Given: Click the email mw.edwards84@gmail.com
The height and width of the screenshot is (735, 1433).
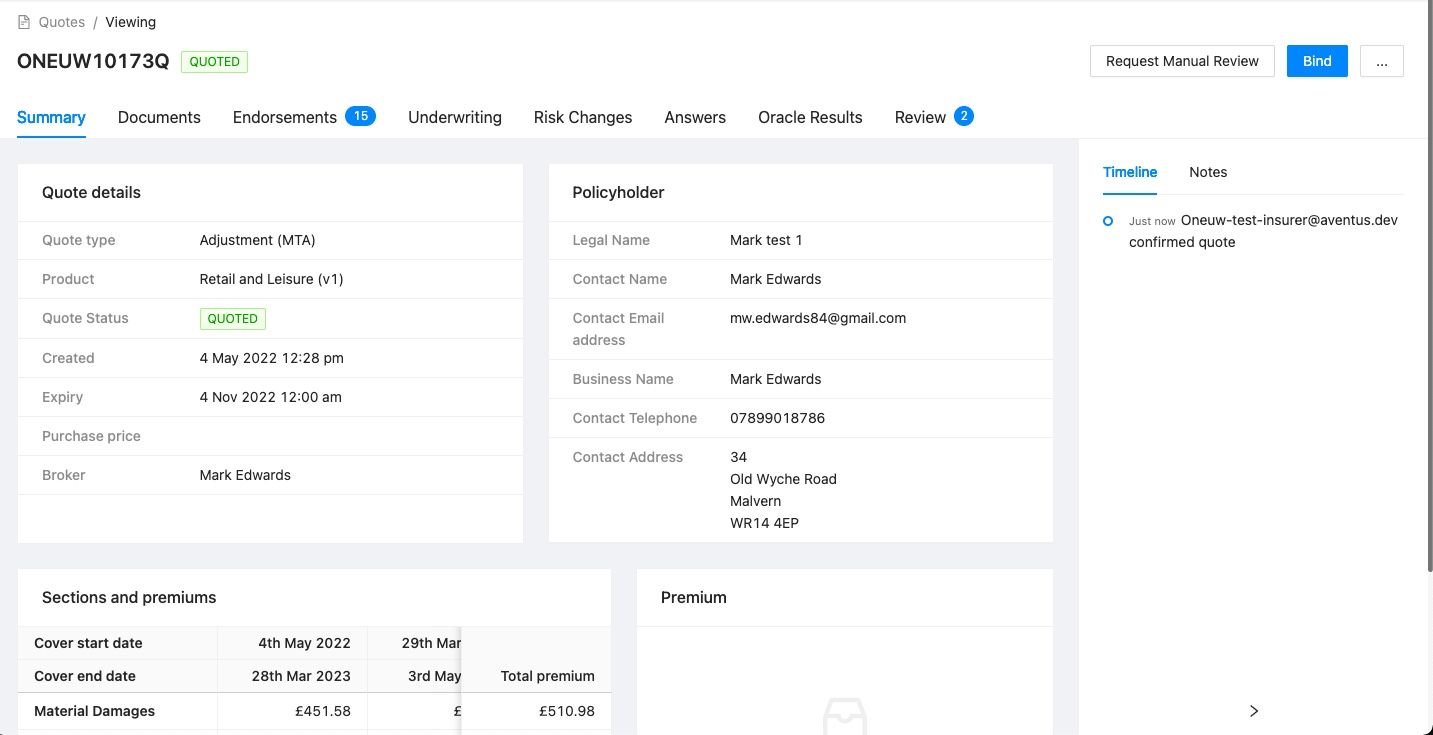Looking at the screenshot, I should (x=818, y=318).
